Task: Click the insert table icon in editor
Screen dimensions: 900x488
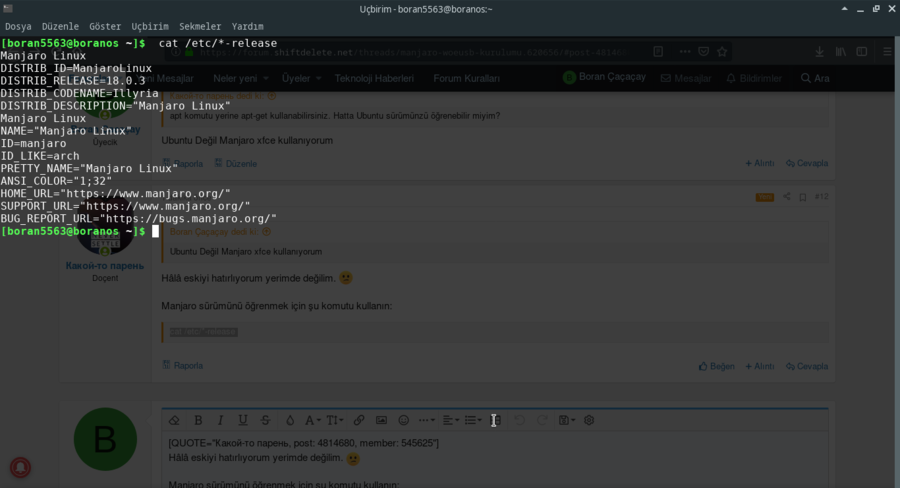Action: (495, 420)
